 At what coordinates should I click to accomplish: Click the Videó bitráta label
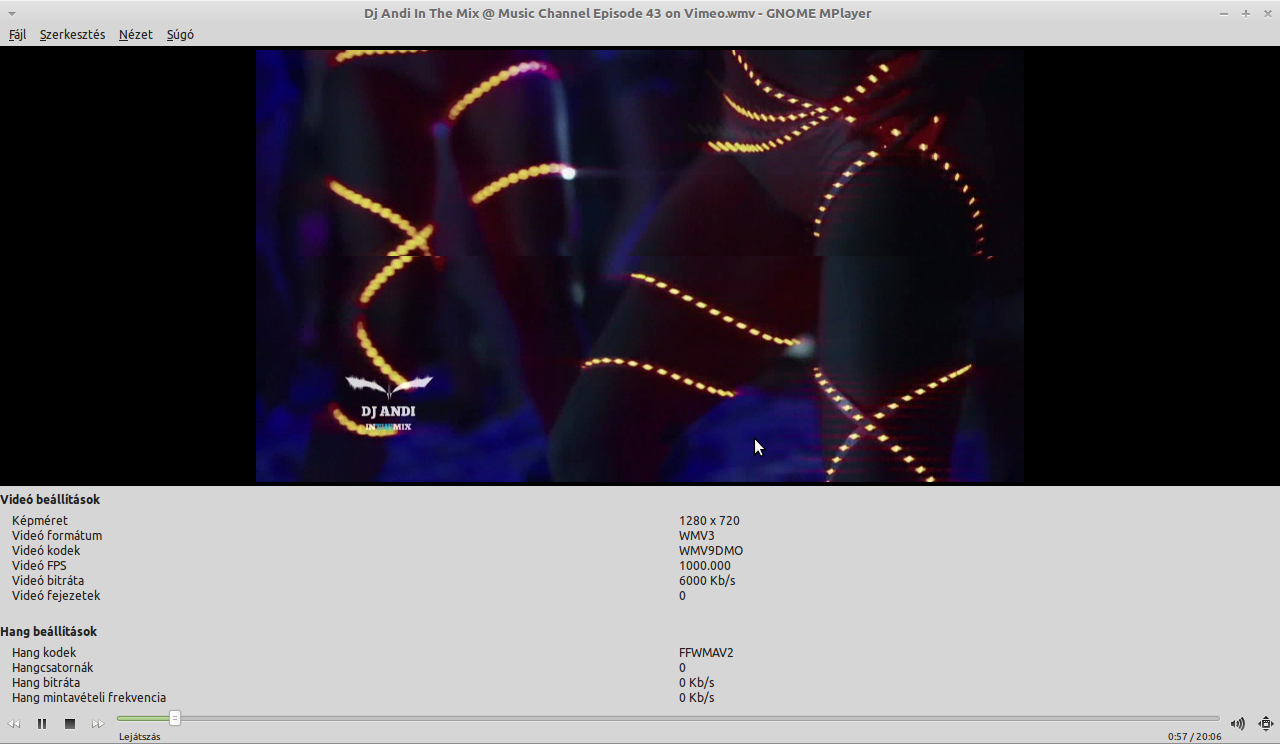tap(48, 581)
